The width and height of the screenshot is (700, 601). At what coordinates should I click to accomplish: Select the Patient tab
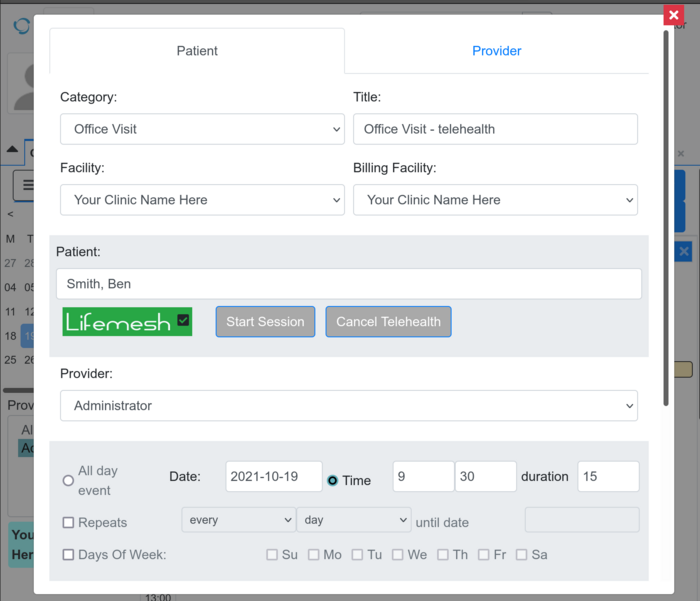tap(197, 51)
